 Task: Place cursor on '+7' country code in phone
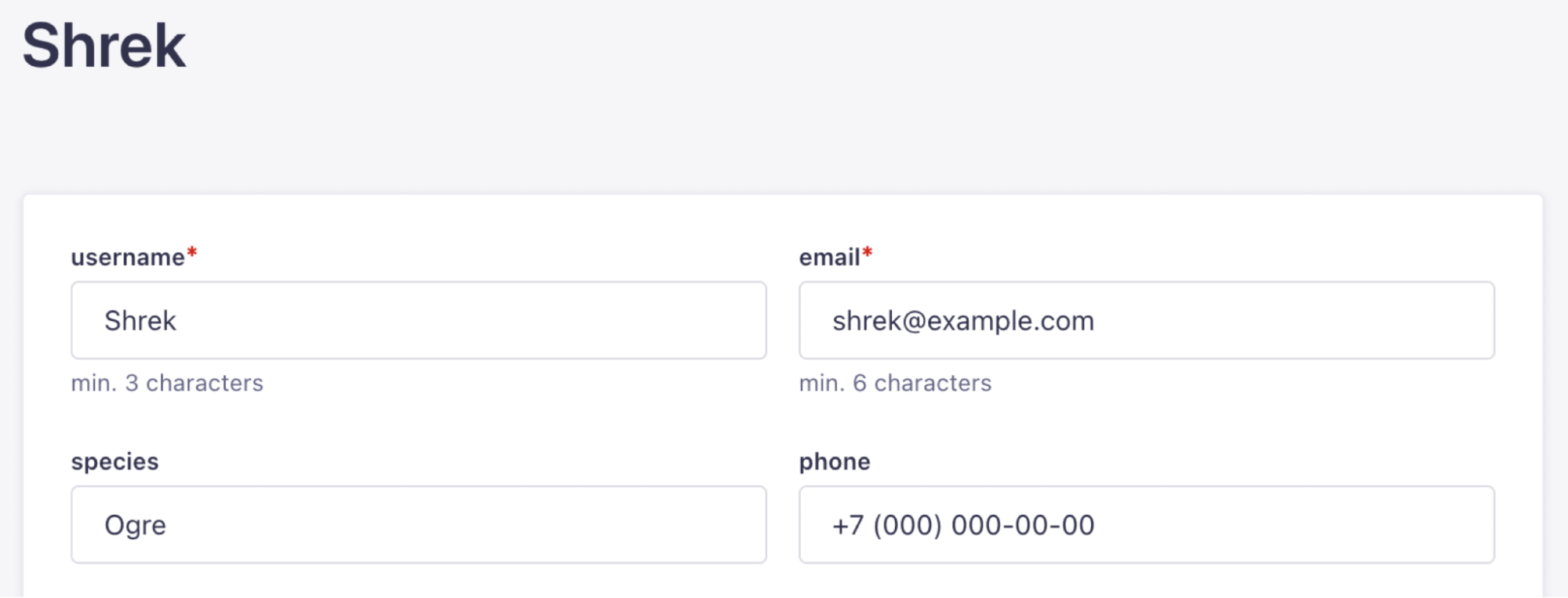click(x=848, y=525)
